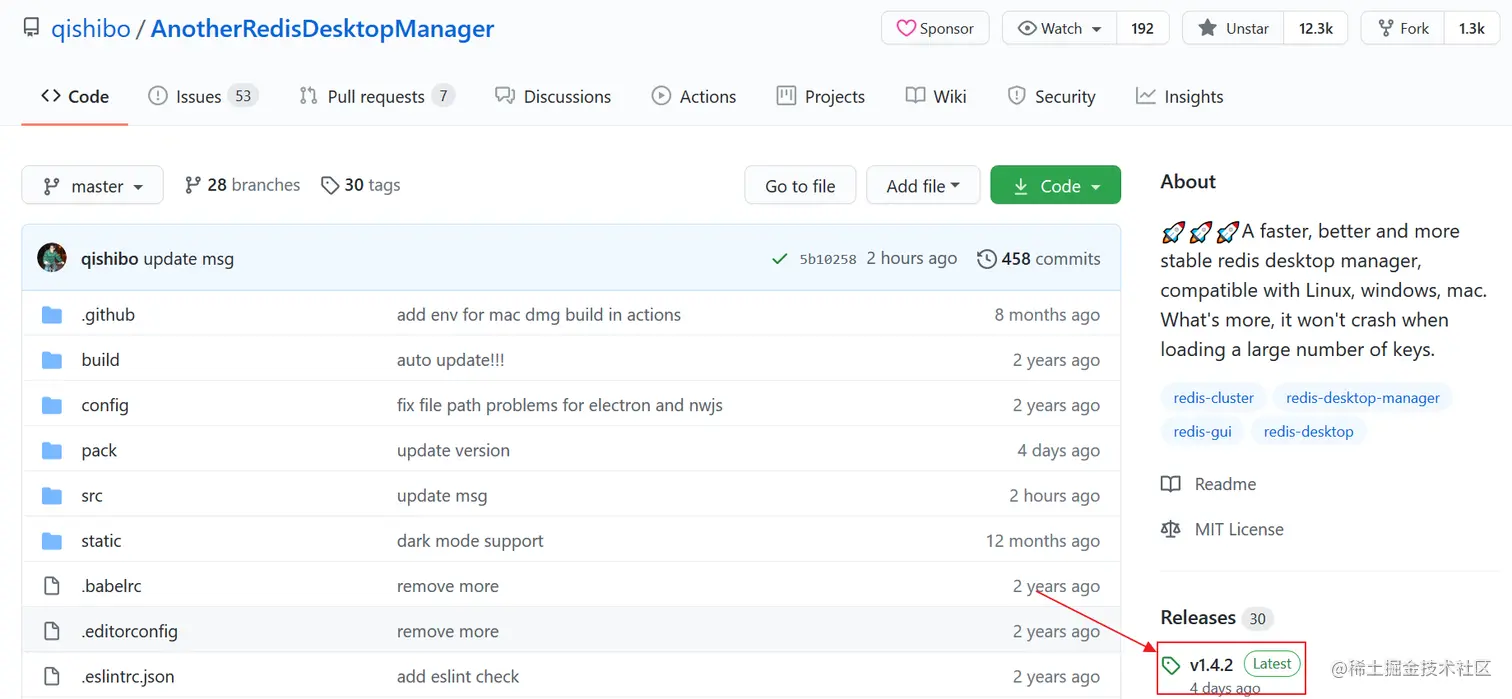1512x699 pixels.
Task: Open the AnotherRedisDesktopManager repository link
Action: click(x=322, y=28)
